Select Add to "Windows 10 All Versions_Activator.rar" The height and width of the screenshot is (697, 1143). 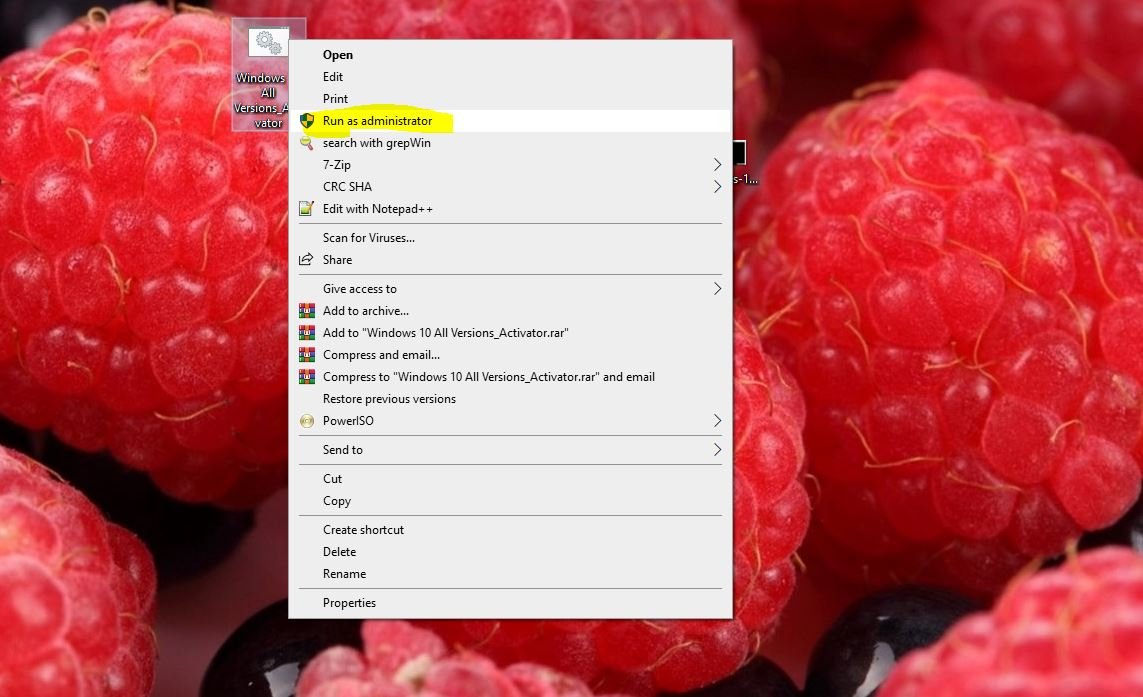[510, 332]
